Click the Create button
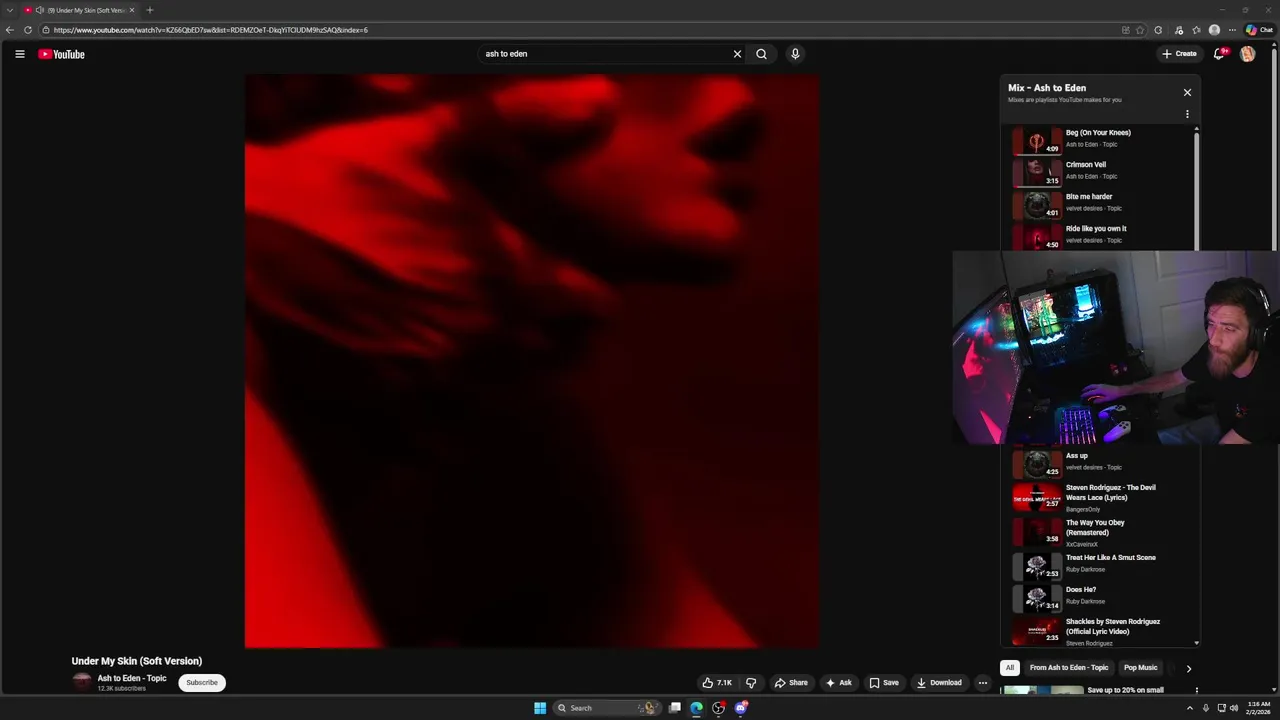The height and width of the screenshot is (720, 1280). click(x=1179, y=54)
